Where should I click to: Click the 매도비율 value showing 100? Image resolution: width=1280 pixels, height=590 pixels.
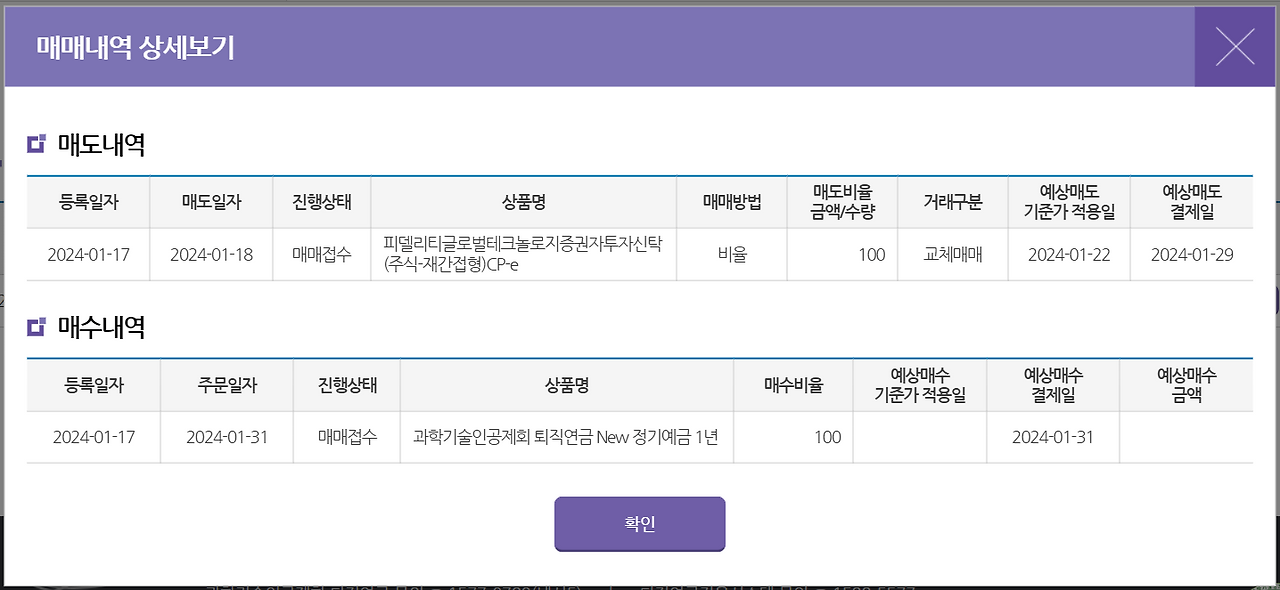point(842,254)
